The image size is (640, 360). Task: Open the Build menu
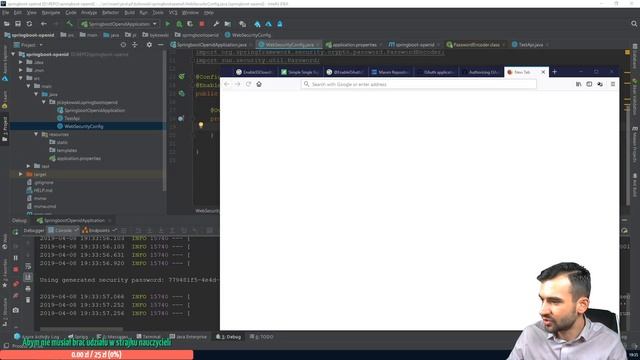coord(129,13)
